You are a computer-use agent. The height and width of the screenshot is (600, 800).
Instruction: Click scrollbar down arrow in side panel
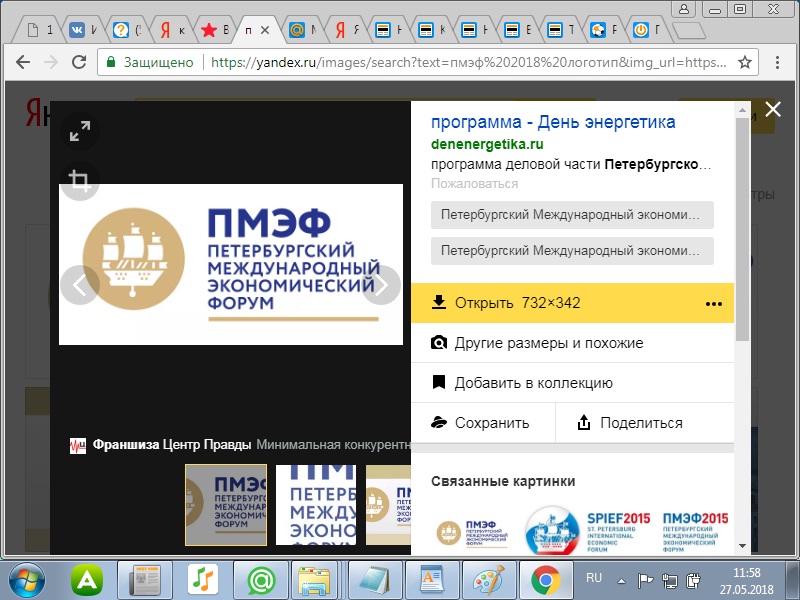coord(742,546)
